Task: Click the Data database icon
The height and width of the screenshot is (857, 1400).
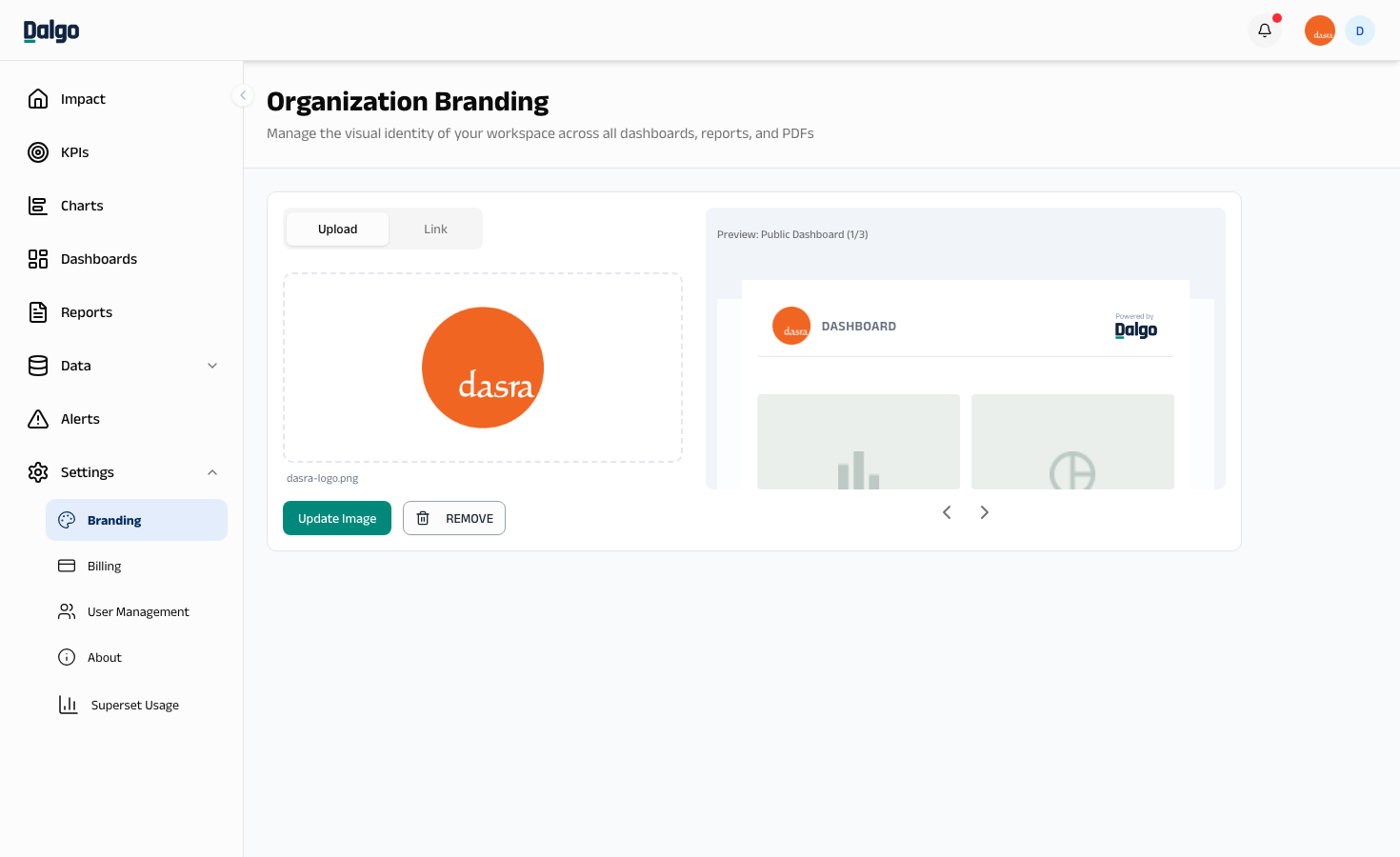Action: click(x=38, y=366)
